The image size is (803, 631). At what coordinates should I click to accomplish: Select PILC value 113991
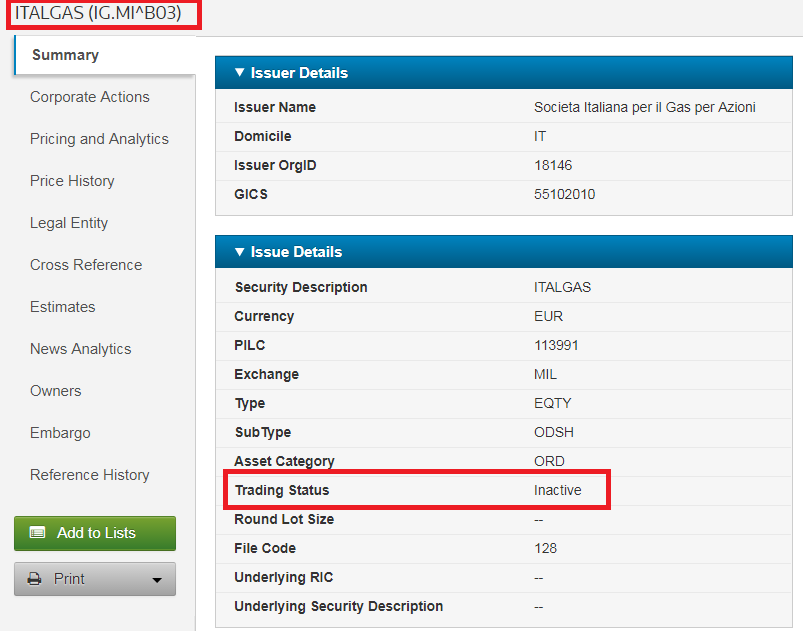point(556,345)
